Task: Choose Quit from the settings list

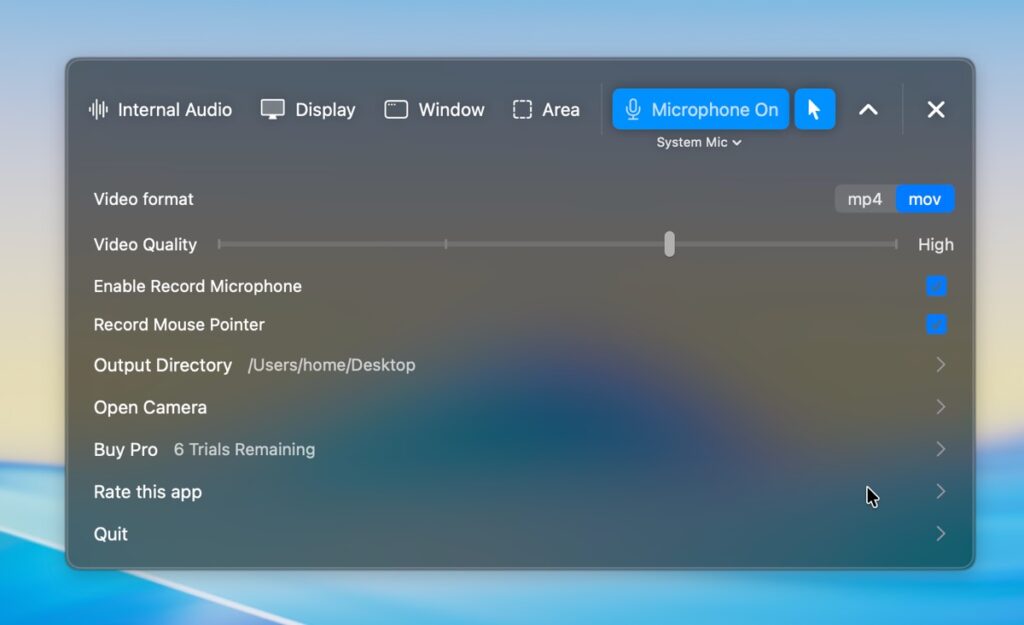Action: (111, 534)
